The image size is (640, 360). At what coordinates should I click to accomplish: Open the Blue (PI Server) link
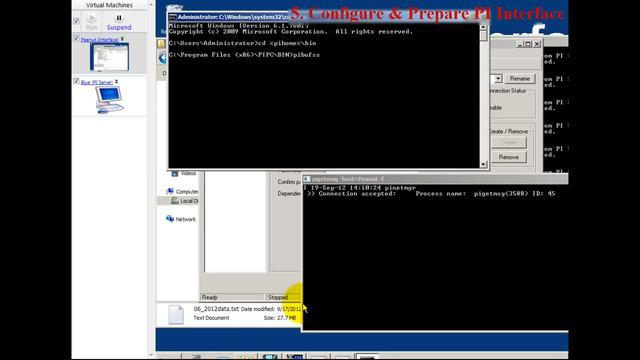[x=97, y=82]
